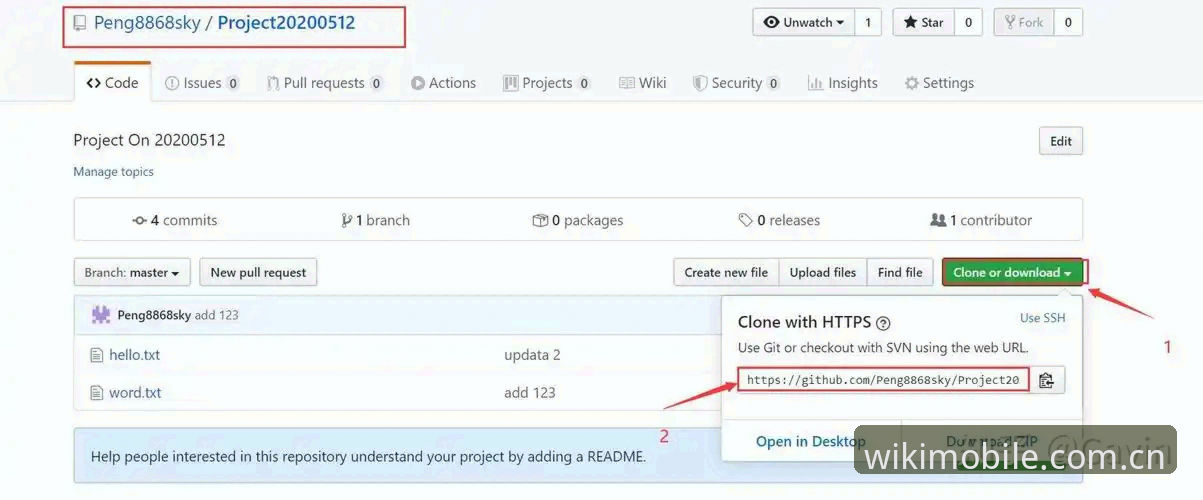The width and height of the screenshot is (1203, 500).
Task: Open the Pull requests tab
Action: click(325, 83)
